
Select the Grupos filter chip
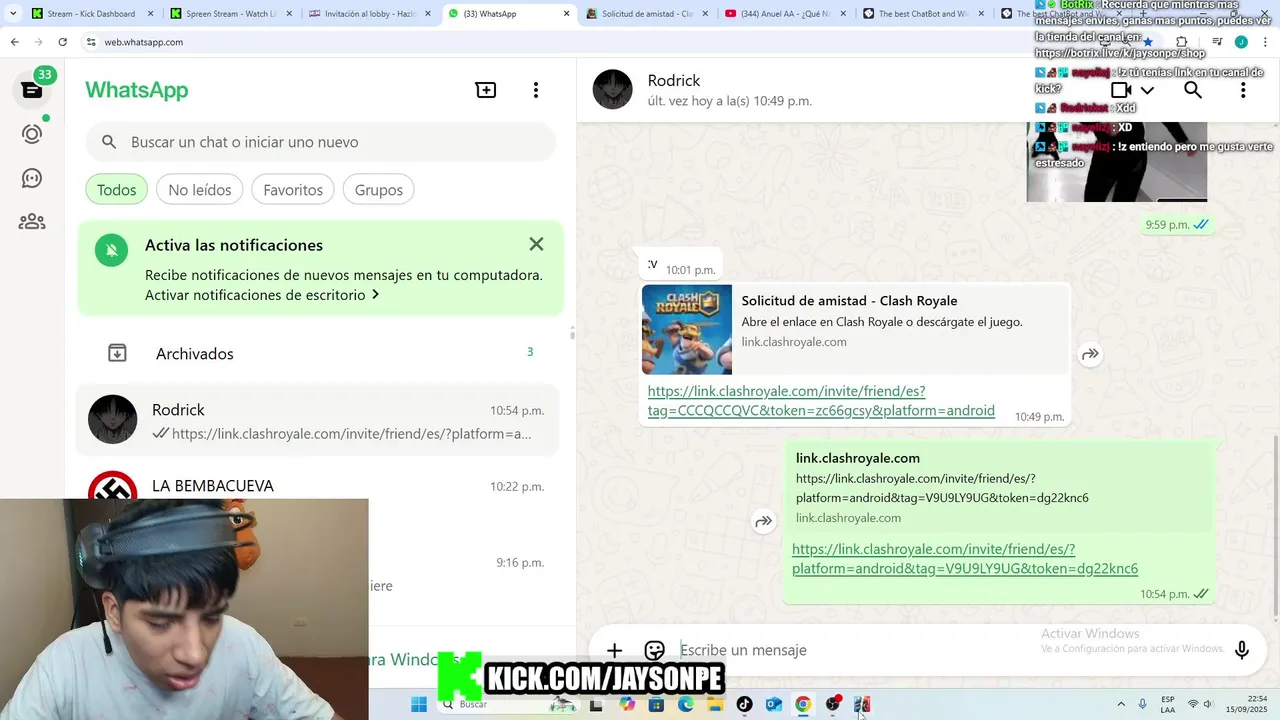pyautogui.click(x=379, y=190)
